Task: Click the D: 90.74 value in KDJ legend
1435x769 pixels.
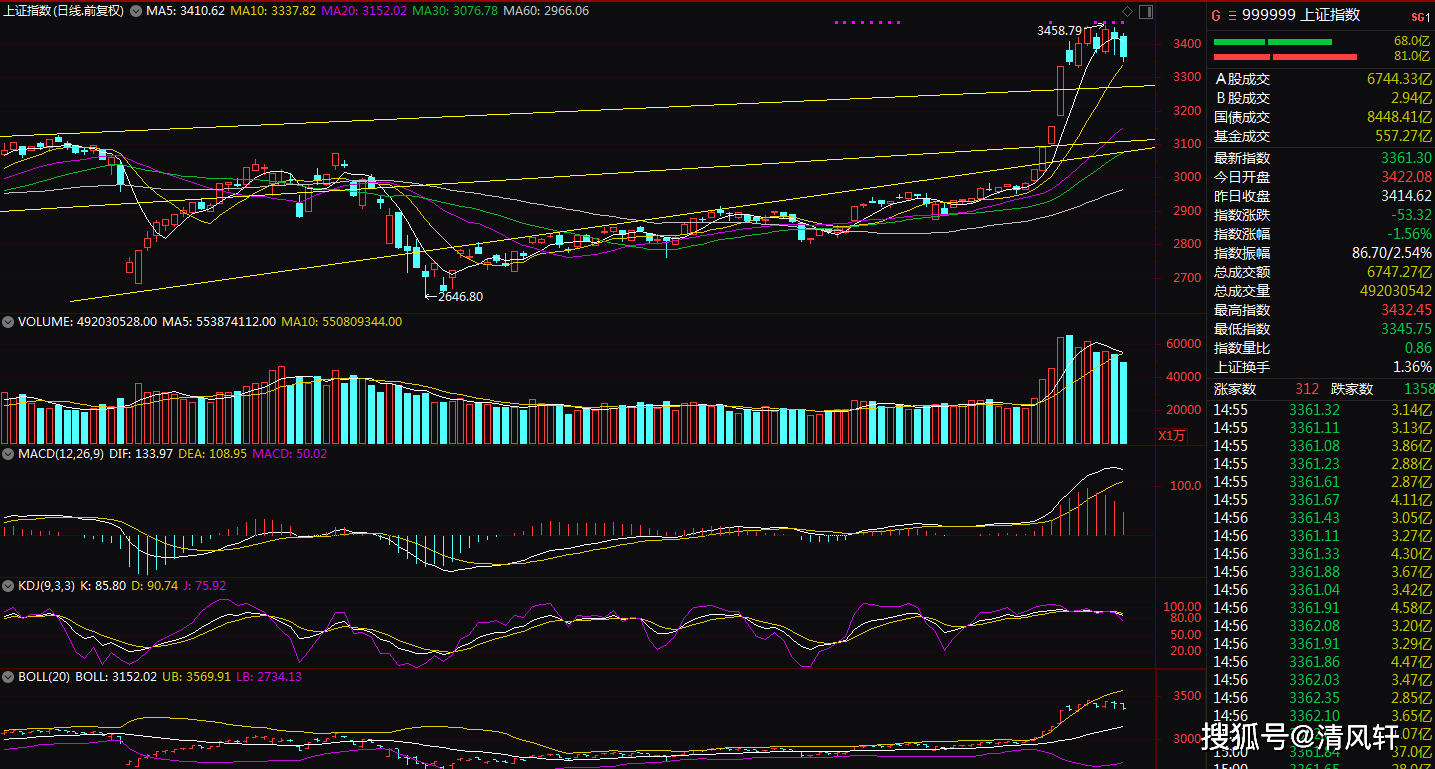Action: click(x=156, y=586)
